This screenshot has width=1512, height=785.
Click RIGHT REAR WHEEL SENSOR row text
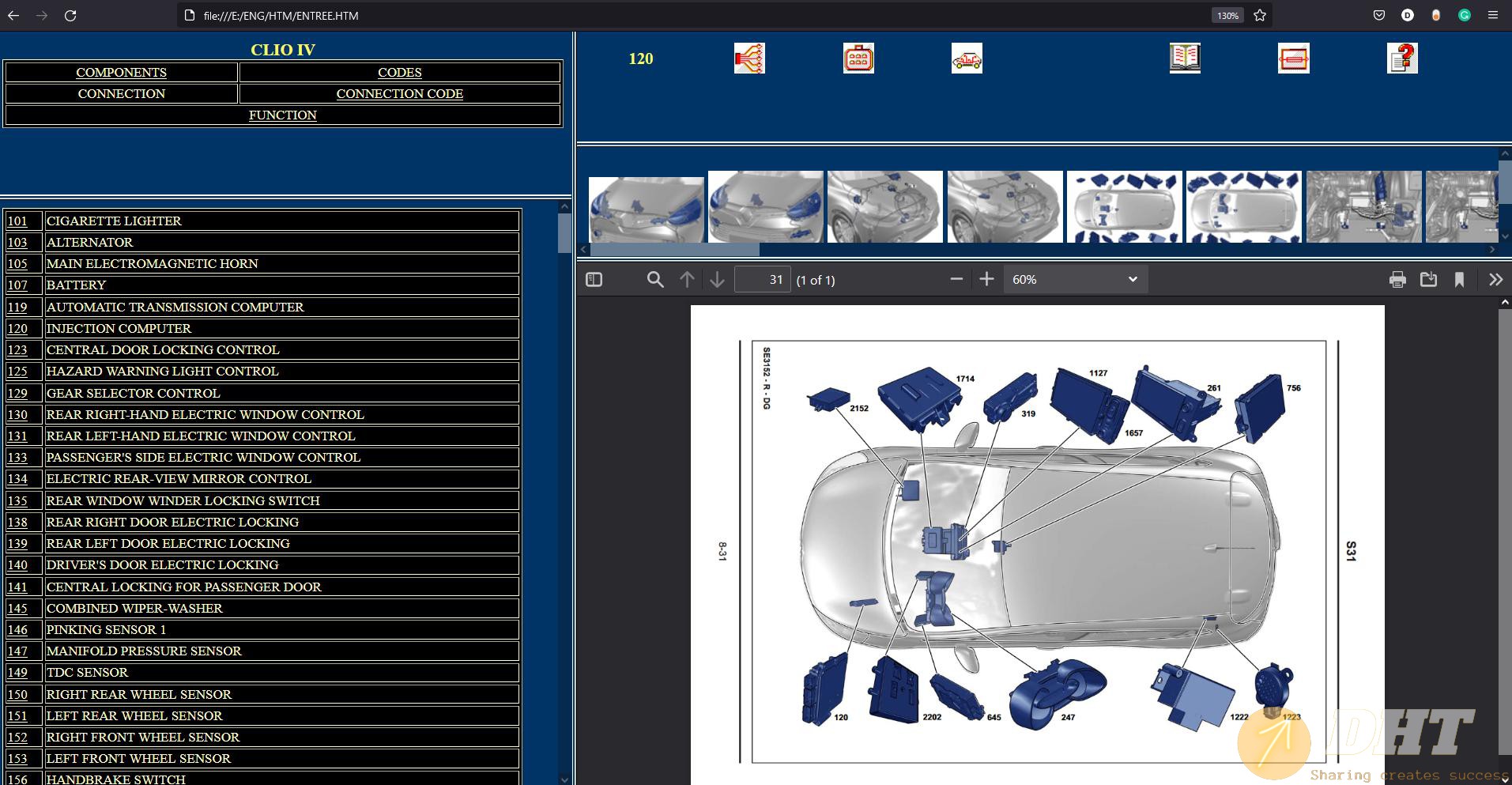pos(138,695)
